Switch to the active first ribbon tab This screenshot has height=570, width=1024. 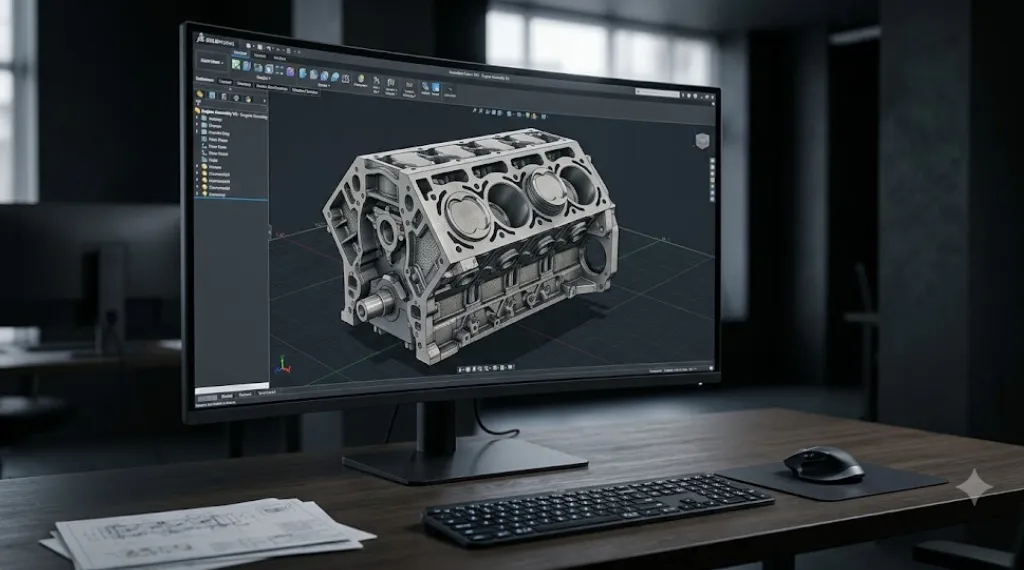(x=240, y=54)
